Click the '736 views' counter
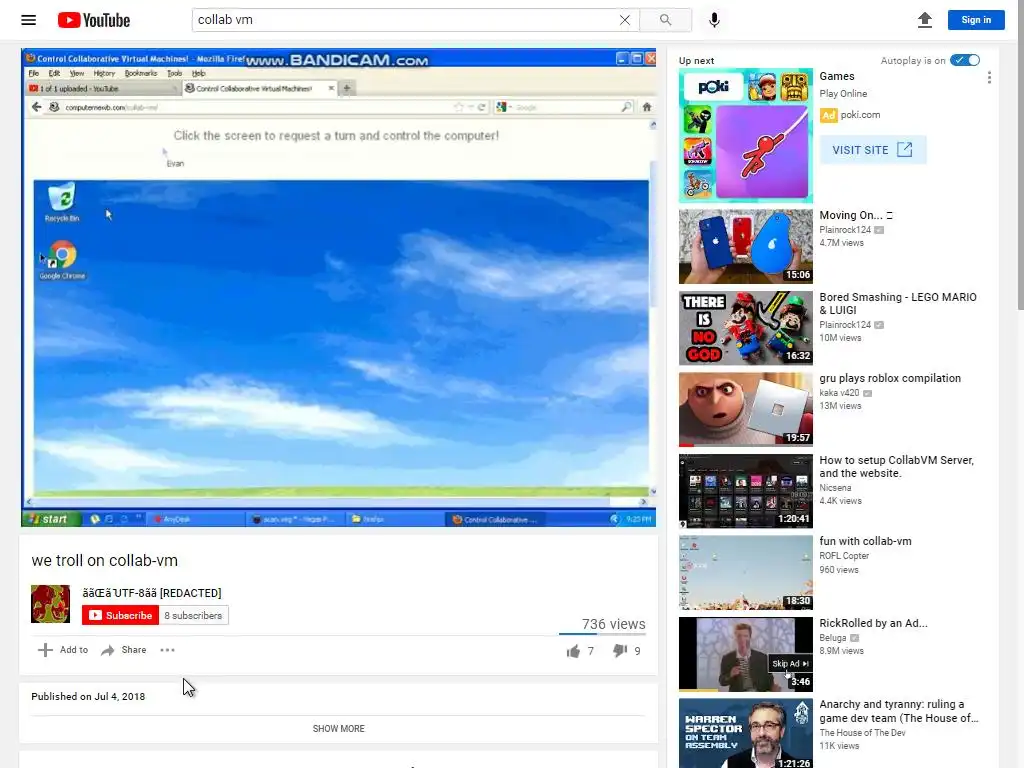Image resolution: width=1024 pixels, height=768 pixels. (613, 624)
